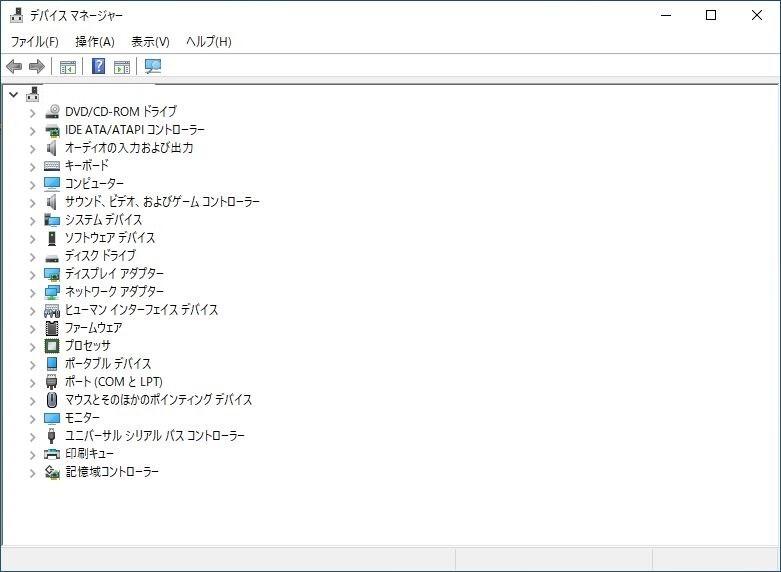
Task: Click the mouse icon beside マウスとそのほかのポインティング デバイス
Action: [52, 400]
